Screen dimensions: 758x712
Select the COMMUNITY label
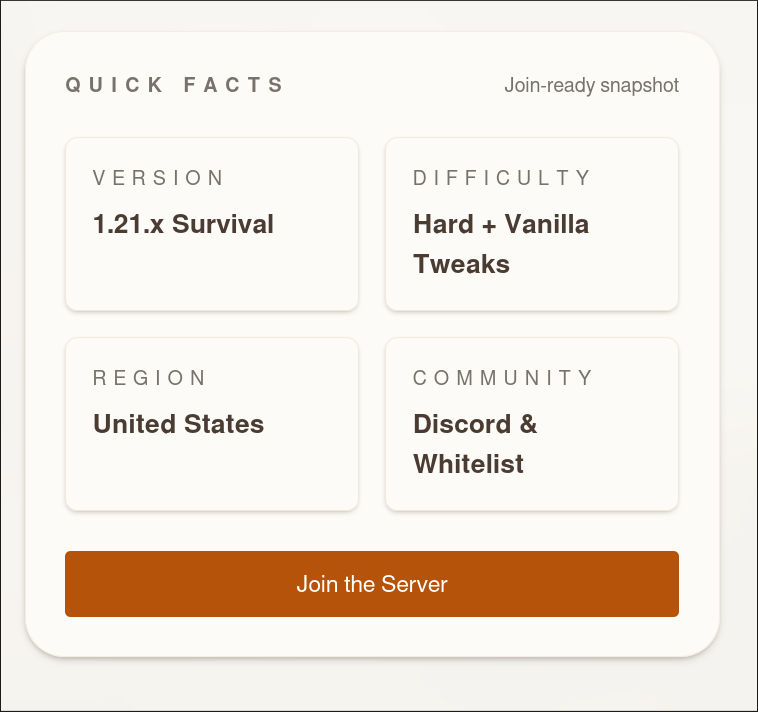504,378
